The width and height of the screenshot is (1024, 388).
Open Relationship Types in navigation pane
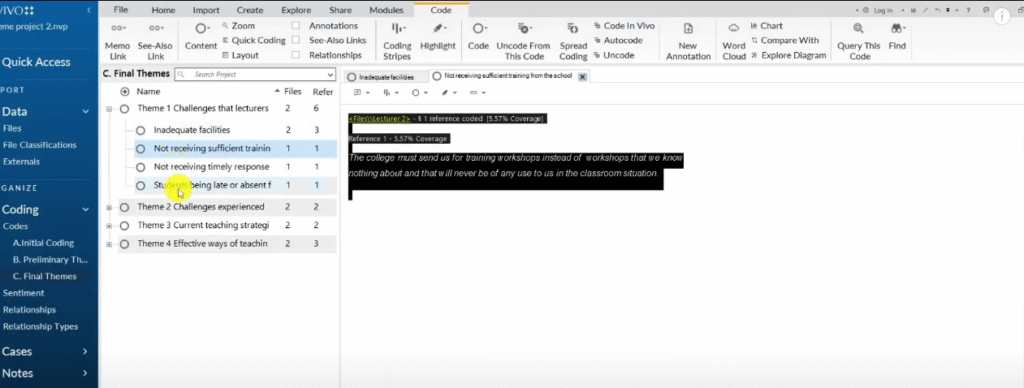coord(40,327)
